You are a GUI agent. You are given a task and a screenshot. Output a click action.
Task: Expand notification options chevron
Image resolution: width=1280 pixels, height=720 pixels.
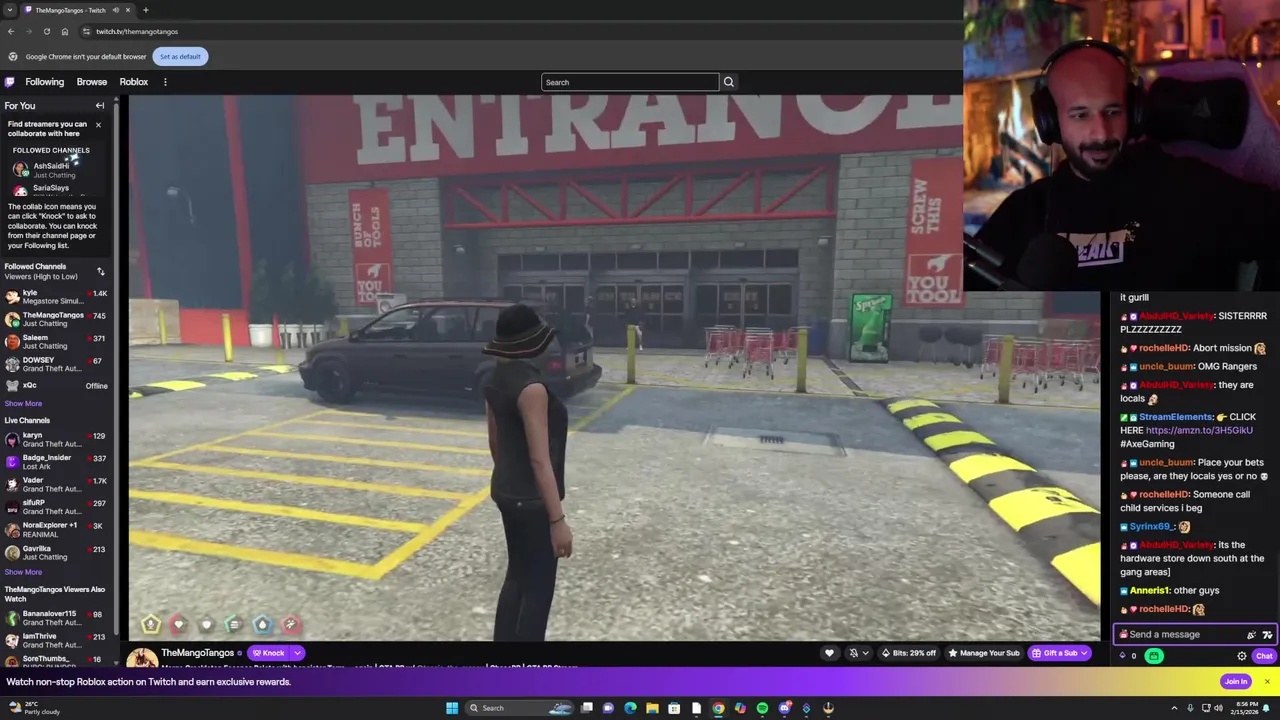(x=865, y=653)
